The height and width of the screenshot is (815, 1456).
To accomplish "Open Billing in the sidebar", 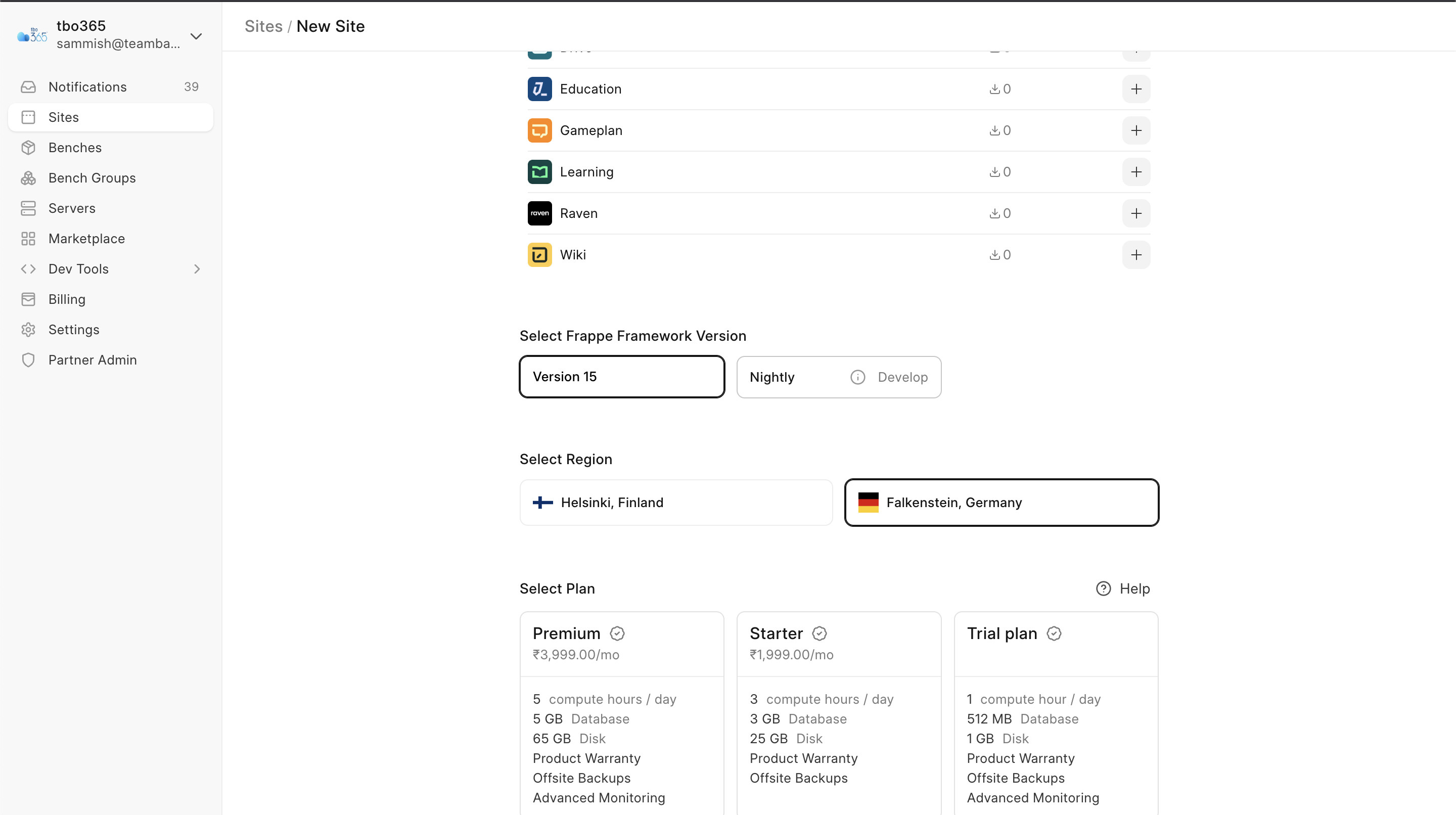I will click(111, 299).
